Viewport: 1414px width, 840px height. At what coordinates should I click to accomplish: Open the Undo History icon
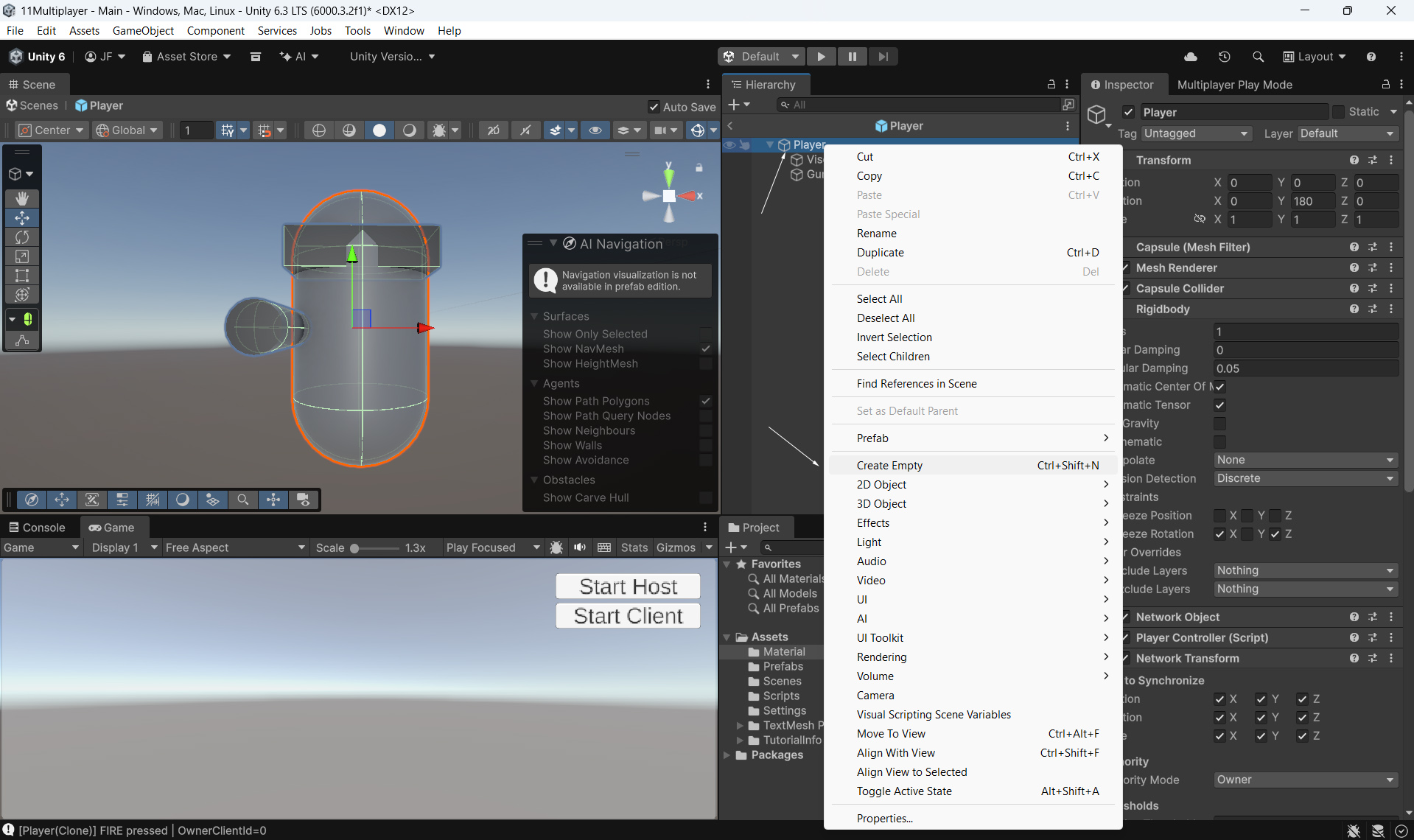tap(1224, 57)
